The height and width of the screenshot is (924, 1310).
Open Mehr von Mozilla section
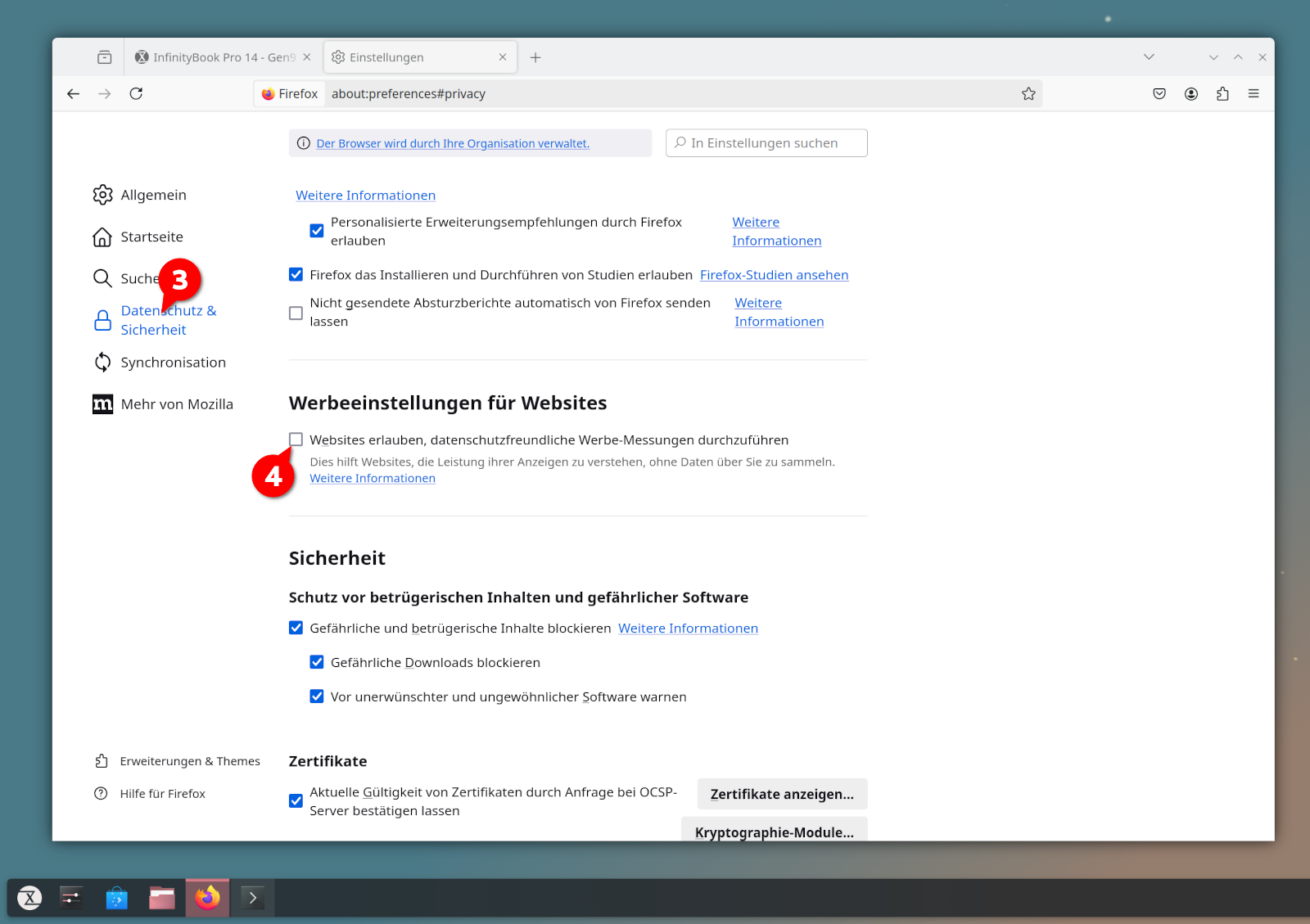(x=163, y=404)
